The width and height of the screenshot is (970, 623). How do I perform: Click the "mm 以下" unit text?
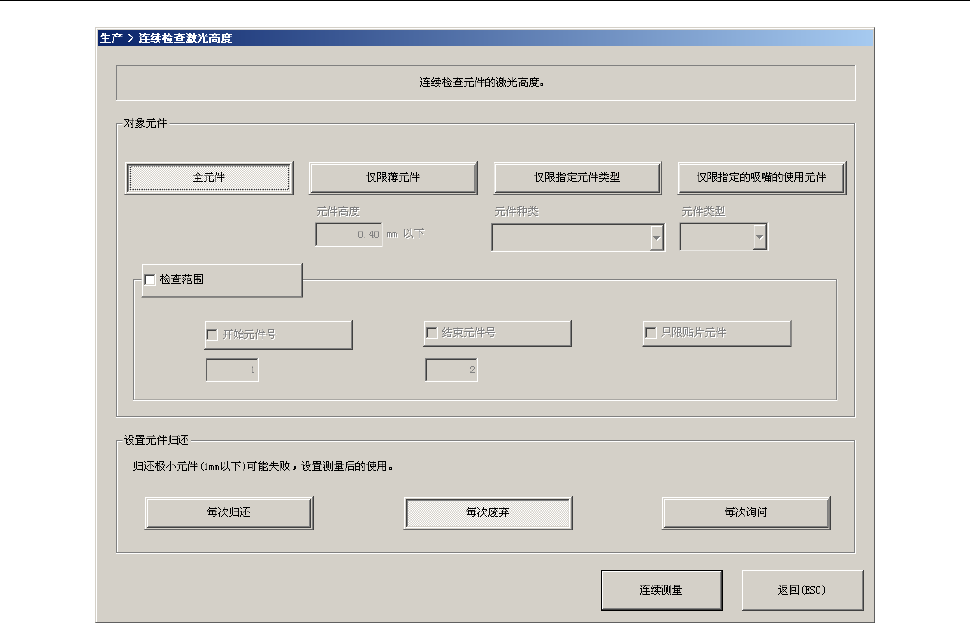click(x=406, y=234)
